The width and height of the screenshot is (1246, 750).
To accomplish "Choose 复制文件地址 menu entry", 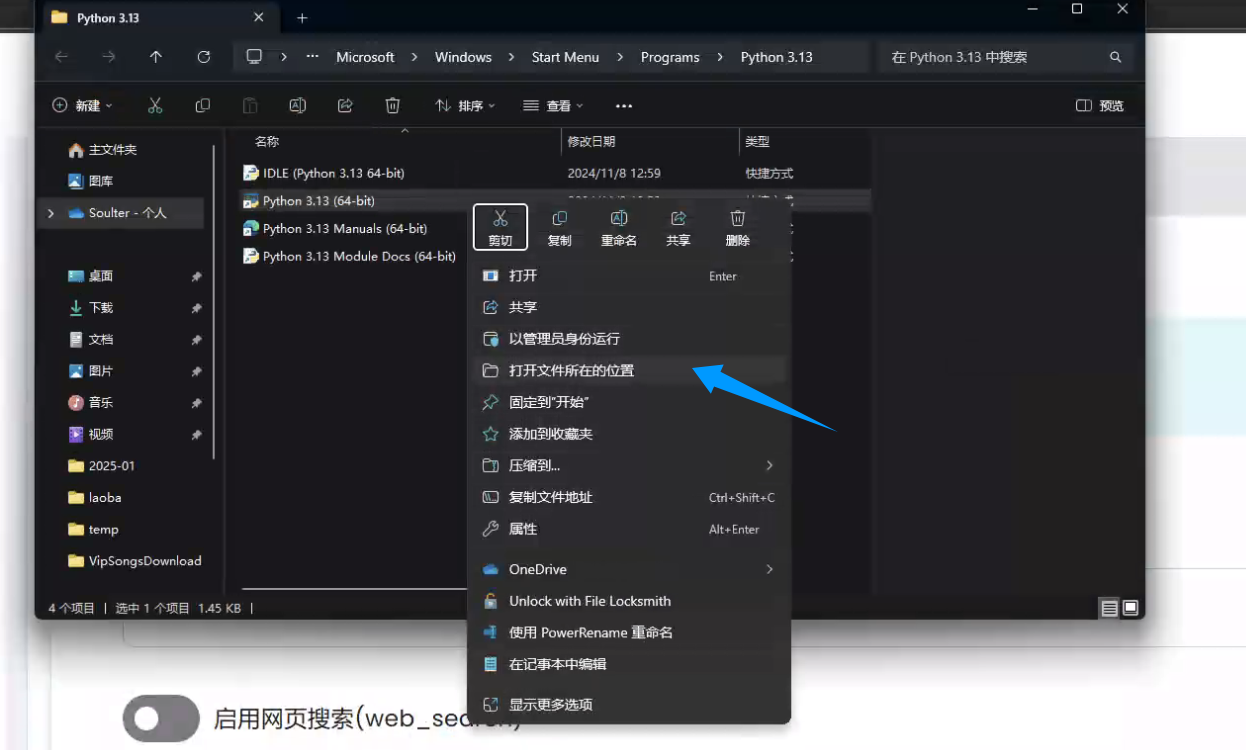I will (629, 497).
